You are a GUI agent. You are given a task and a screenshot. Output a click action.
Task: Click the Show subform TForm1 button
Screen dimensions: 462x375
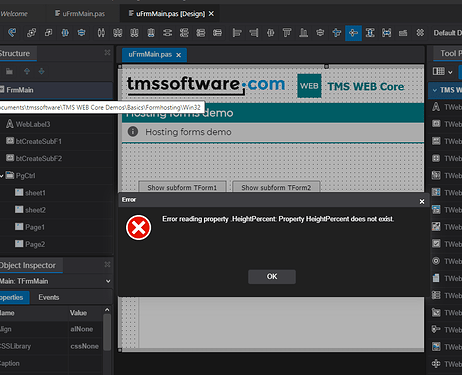tap(182, 187)
